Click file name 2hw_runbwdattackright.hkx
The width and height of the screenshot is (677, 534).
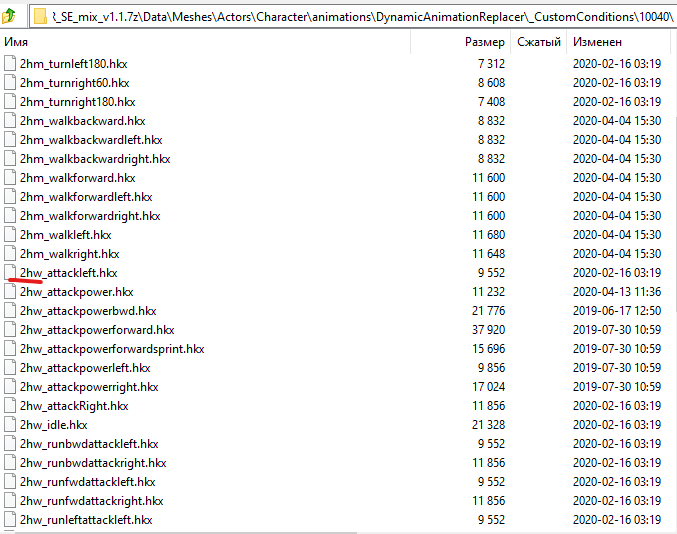[93, 463]
